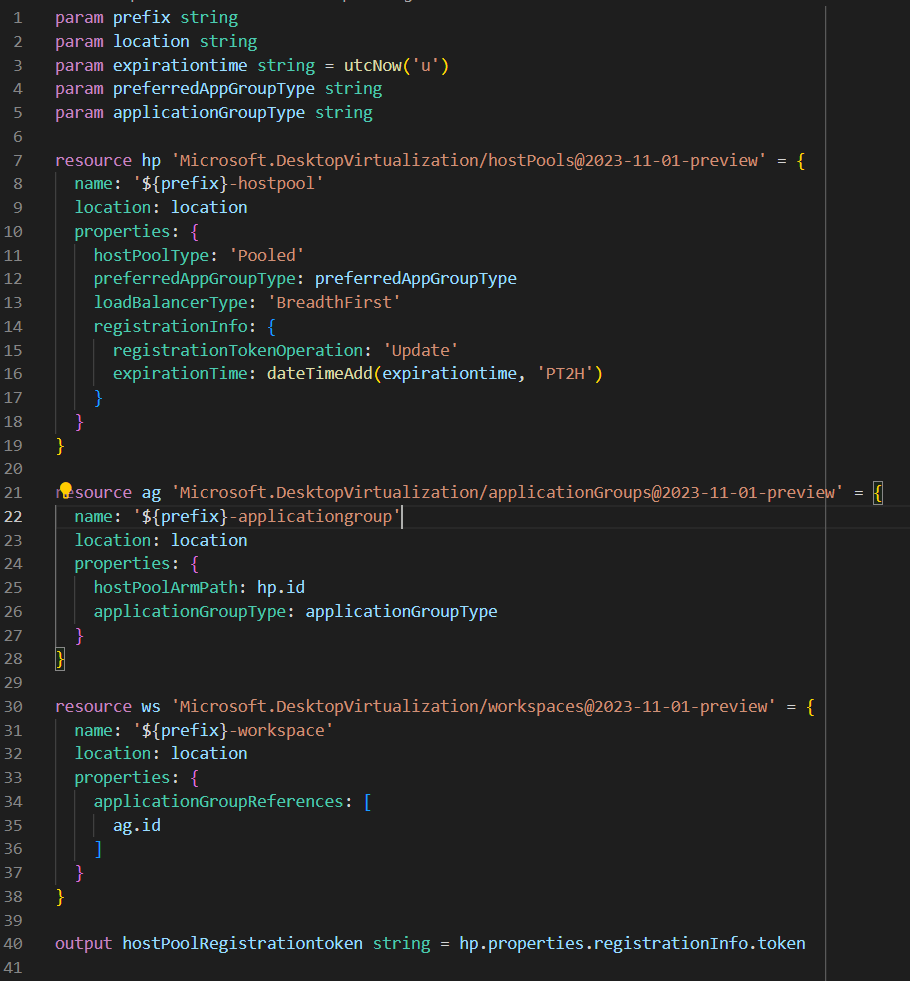Click the utcNow function call on line 3
This screenshot has width=910, height=981.
pyautogui.click(x=397, y=66)
